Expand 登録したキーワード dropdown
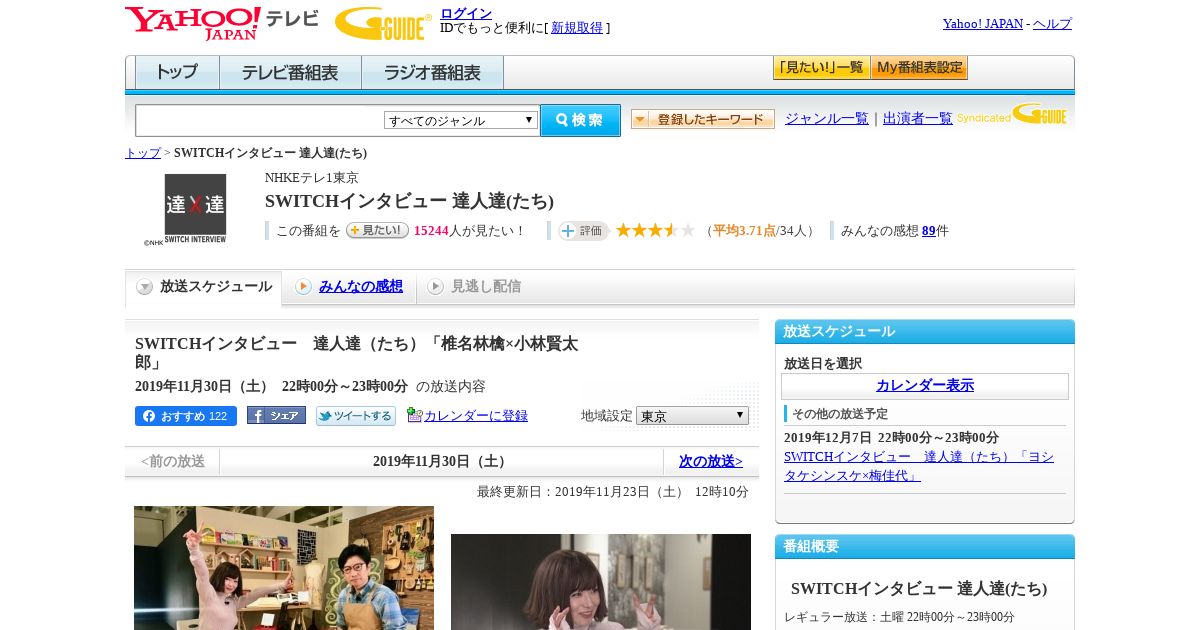Screen dimensions: 1200x630 [703, 119]
